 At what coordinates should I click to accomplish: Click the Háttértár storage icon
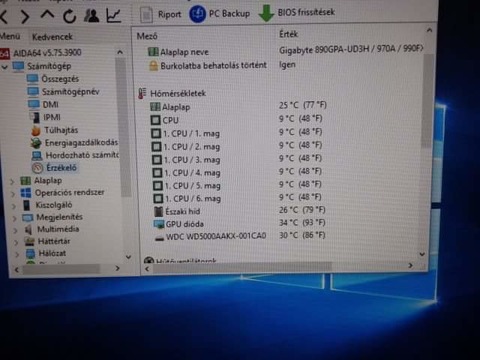pos(30,241)
